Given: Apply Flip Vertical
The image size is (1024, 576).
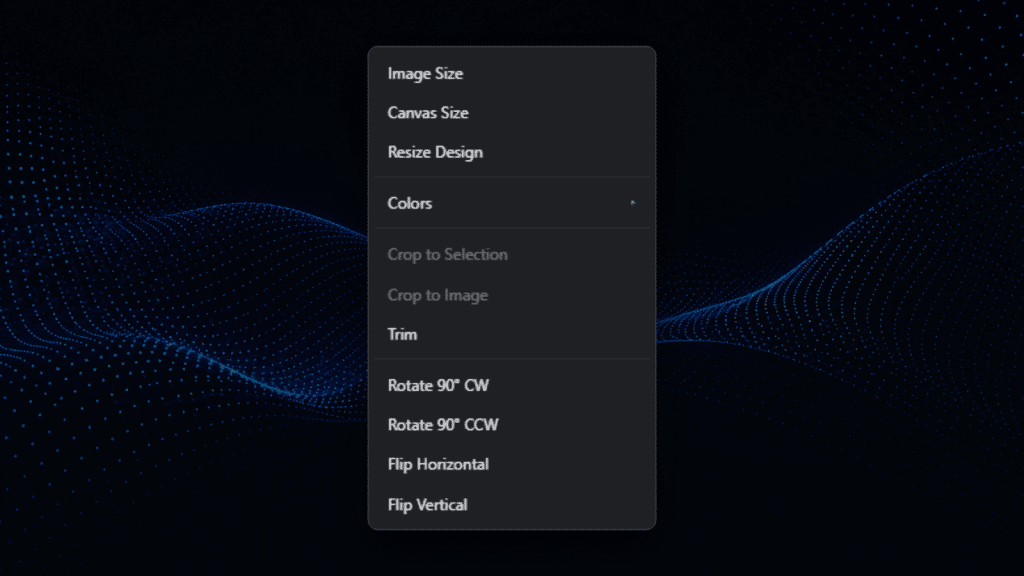Looking at the screenshot, I should click(512, 505).
